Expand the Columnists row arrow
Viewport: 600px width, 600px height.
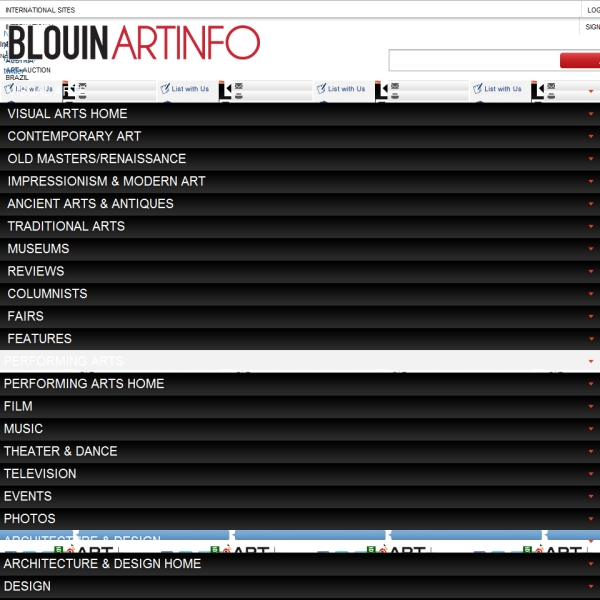[x=591, y=294]
